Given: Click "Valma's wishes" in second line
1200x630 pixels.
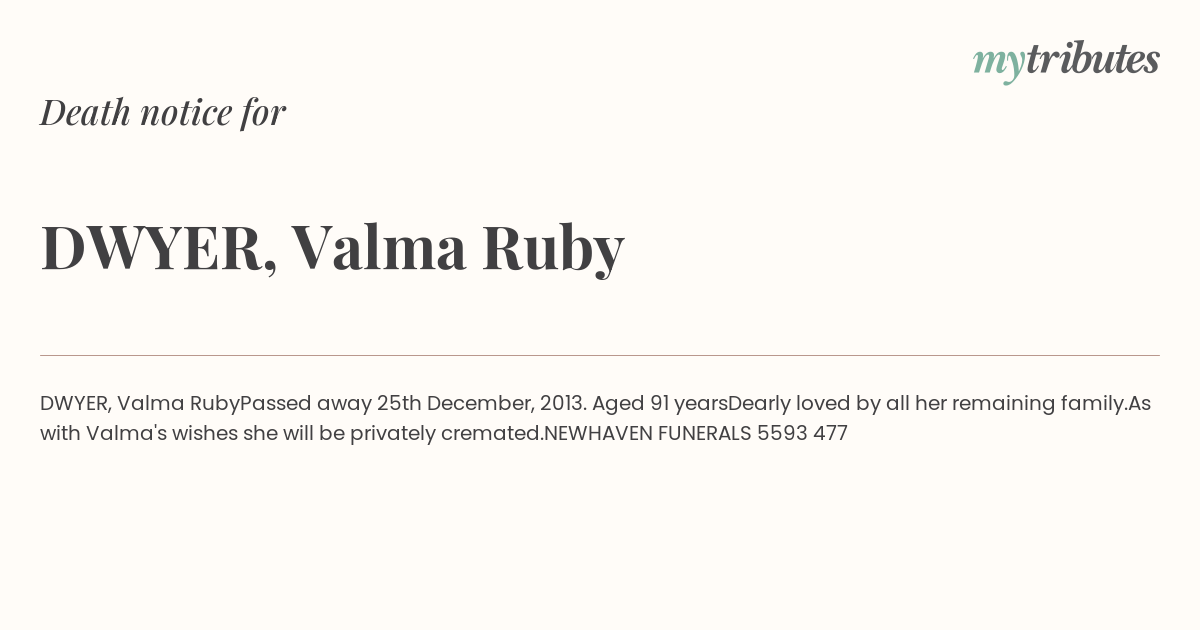Looking at the screenshot, I should pos(161,434).
